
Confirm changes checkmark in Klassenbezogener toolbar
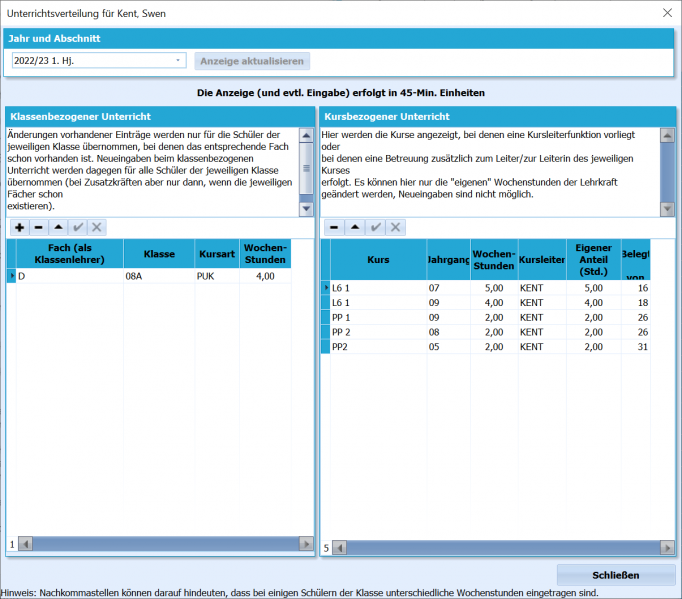click(78, 227)
